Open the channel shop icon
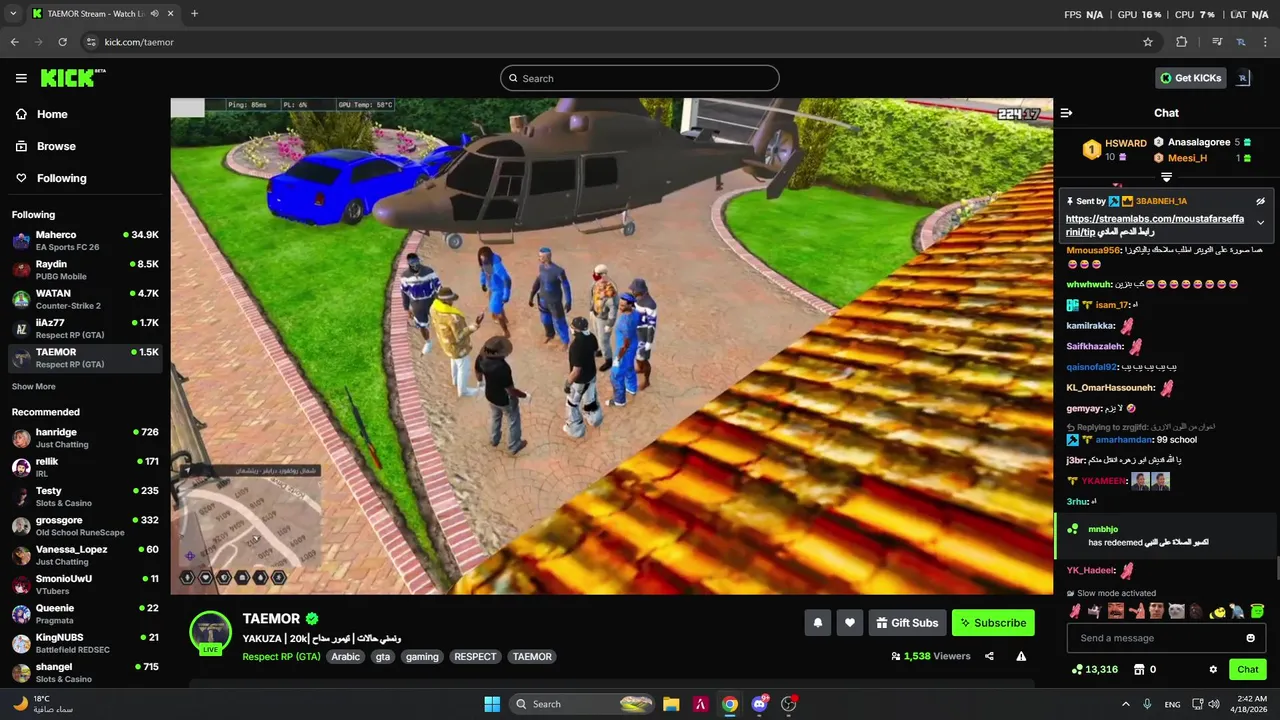 1138,669
